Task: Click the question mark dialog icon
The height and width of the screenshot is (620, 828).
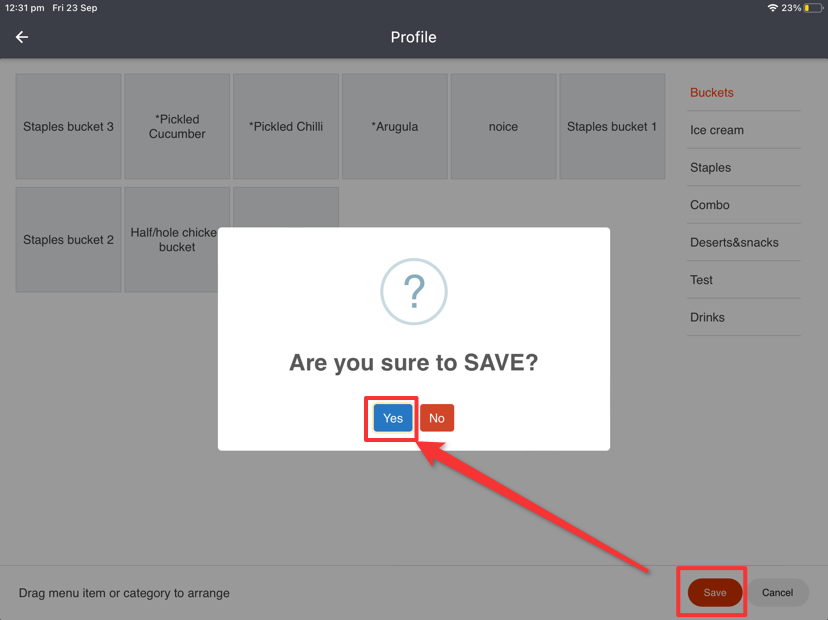Action: point(413,292)
